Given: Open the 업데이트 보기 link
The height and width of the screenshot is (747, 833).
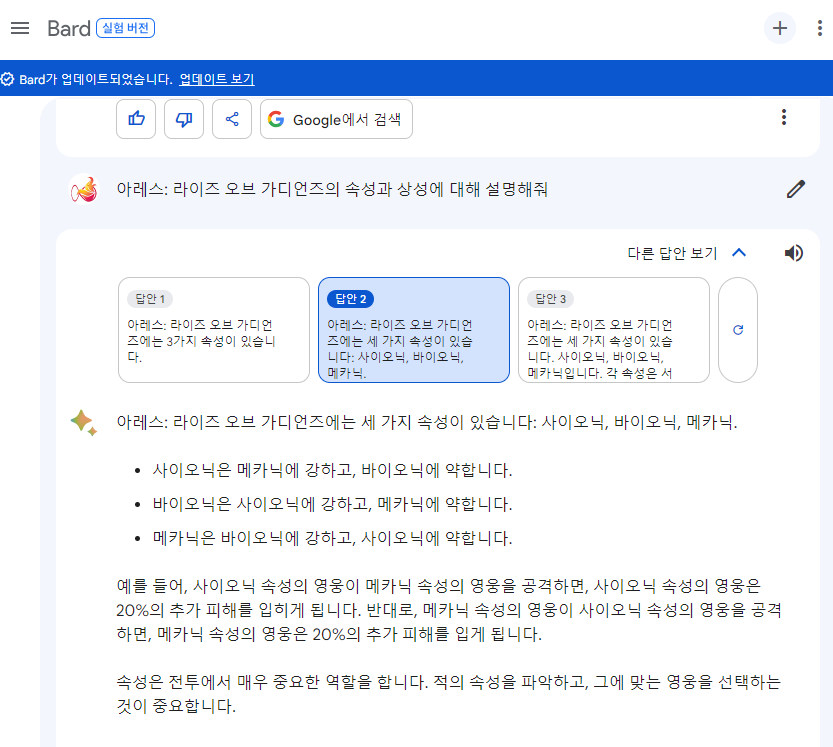Looking at the screenshot, I should [217, 79].
